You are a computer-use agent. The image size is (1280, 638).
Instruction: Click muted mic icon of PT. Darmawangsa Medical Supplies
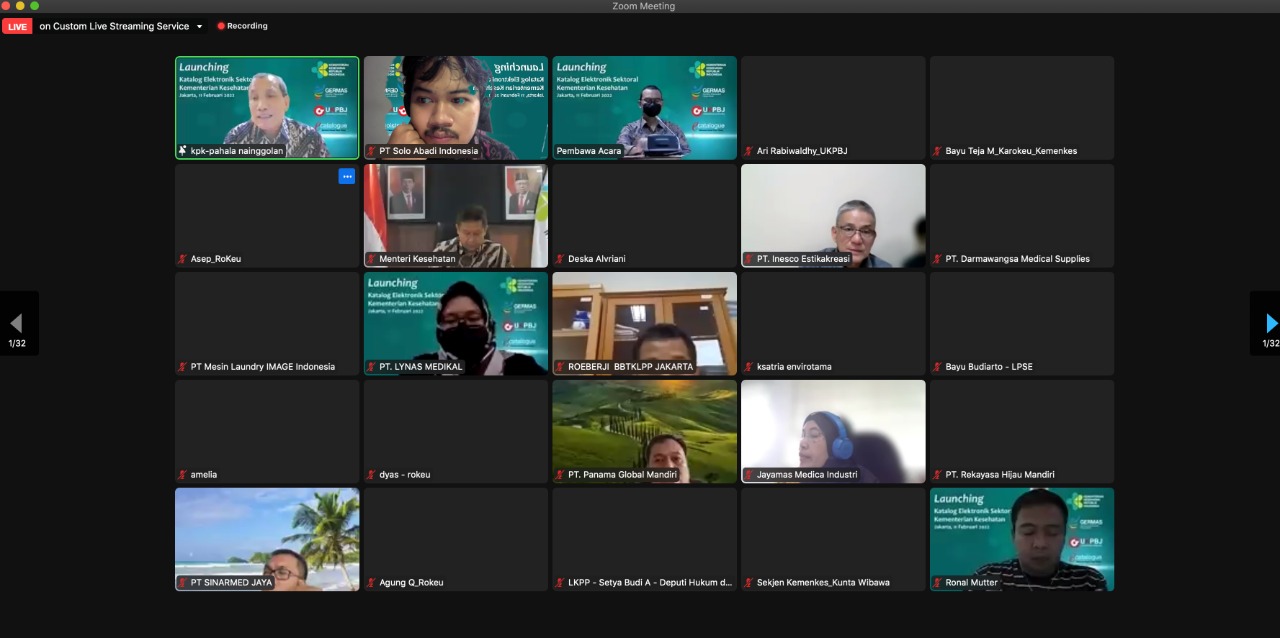click(938, 259)
